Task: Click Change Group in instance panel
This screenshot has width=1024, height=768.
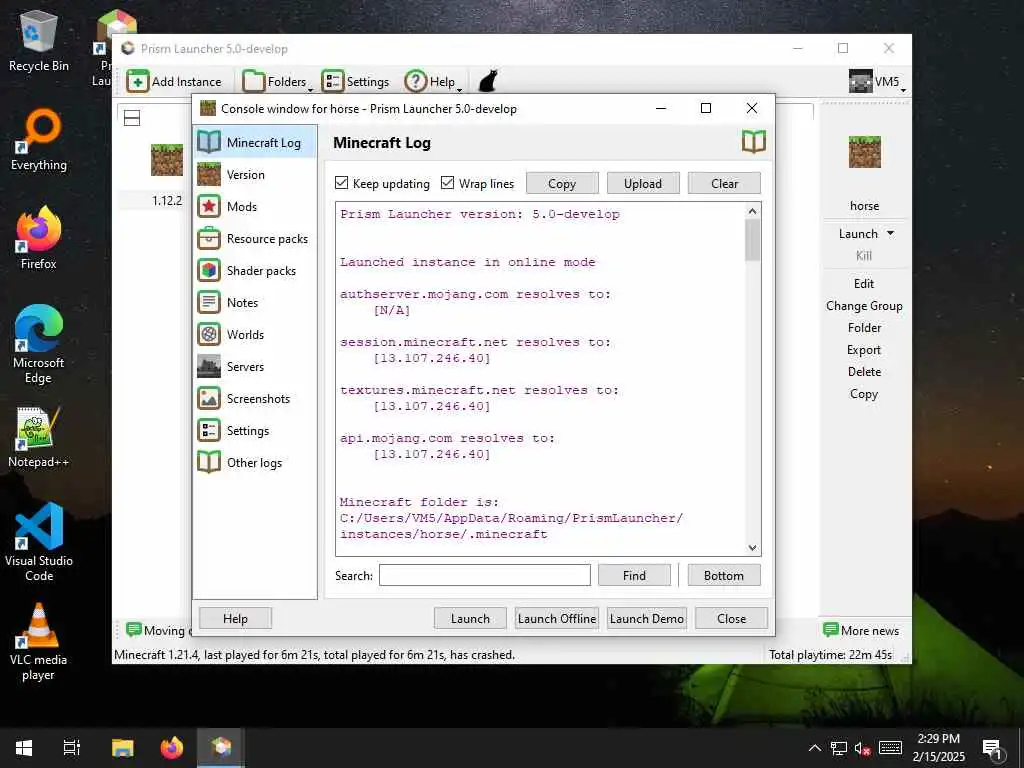Action: (x=864, y=306)
